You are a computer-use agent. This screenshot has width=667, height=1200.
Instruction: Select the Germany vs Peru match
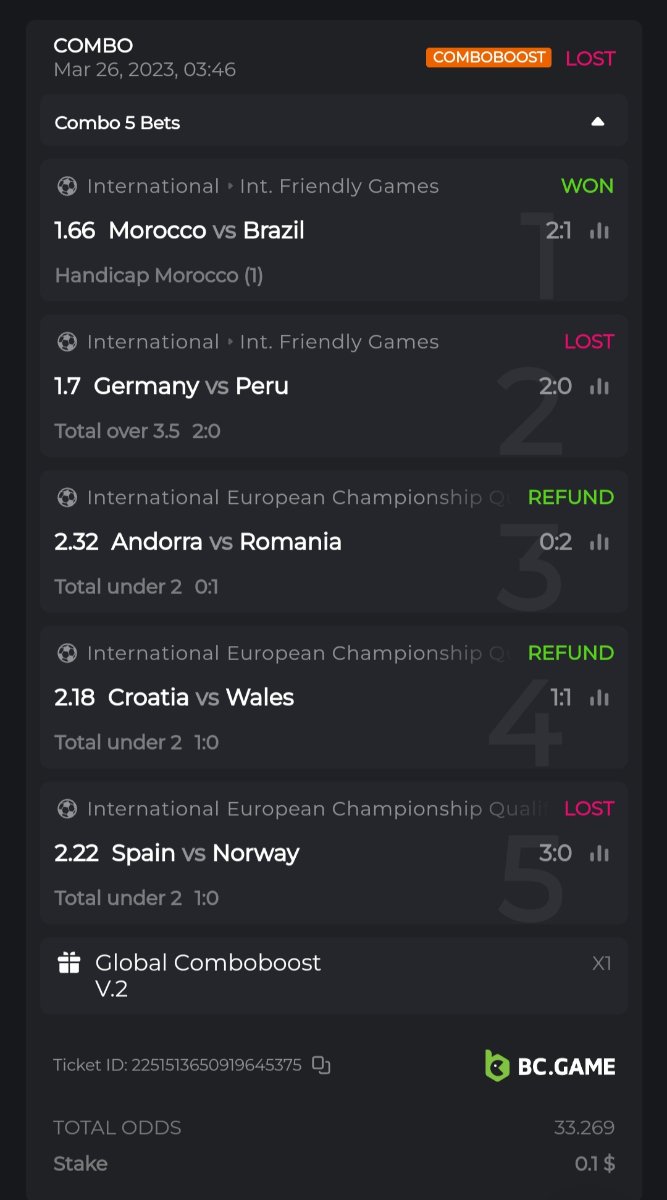[191, 387]
